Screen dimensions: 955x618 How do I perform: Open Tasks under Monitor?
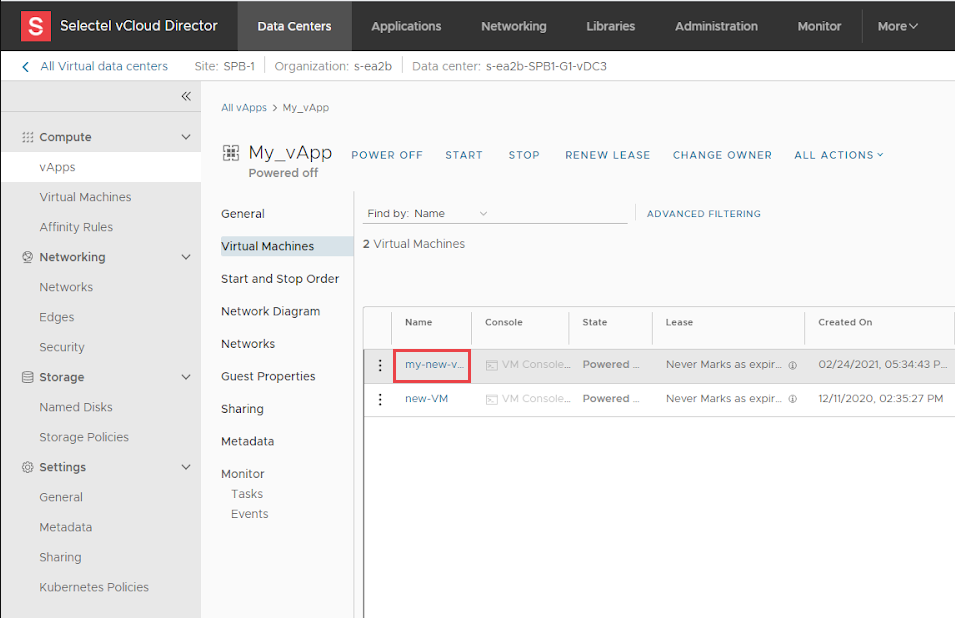[247, 494]
